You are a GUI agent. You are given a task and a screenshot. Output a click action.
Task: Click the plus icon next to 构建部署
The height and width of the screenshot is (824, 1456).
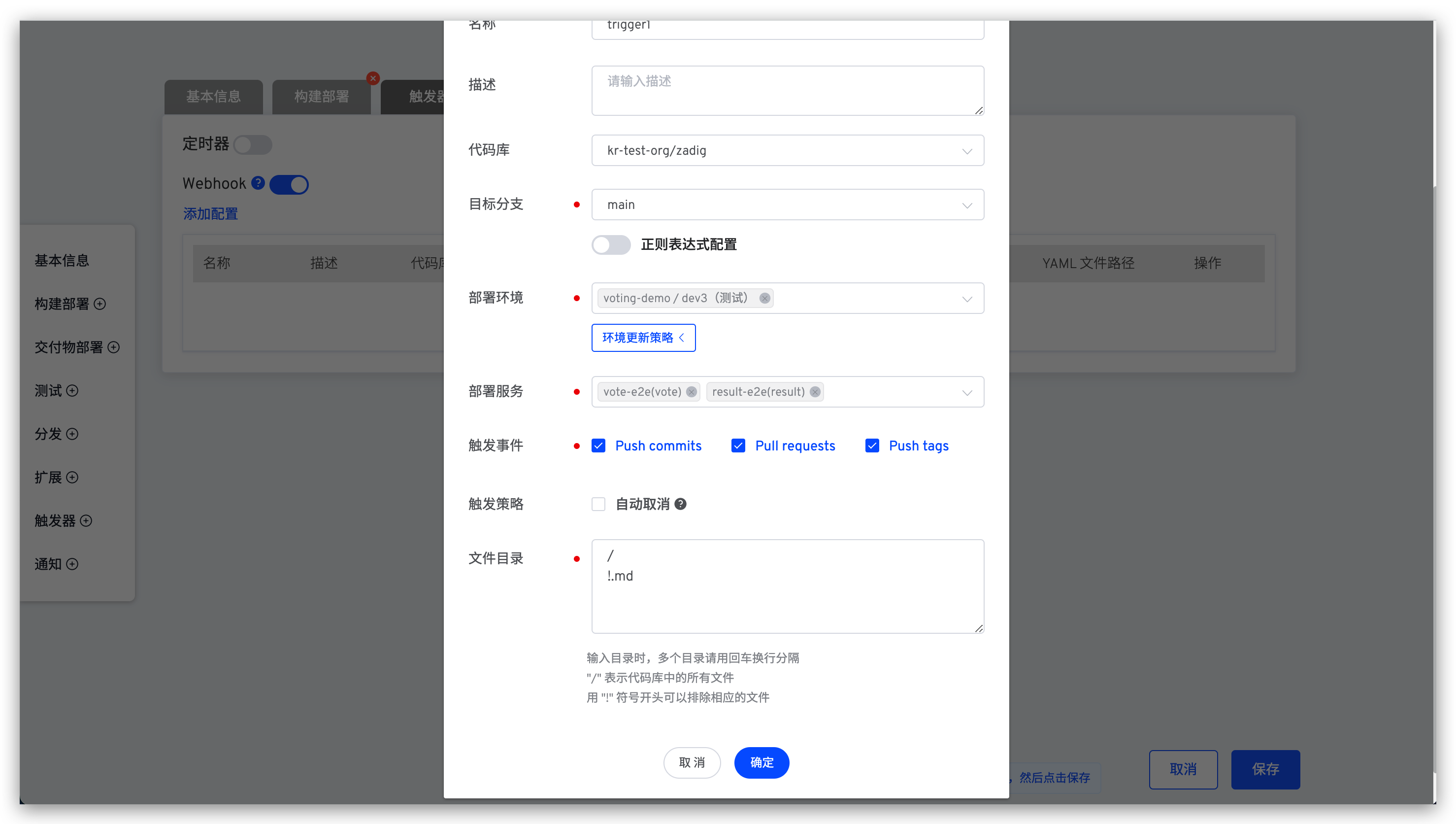100,304
